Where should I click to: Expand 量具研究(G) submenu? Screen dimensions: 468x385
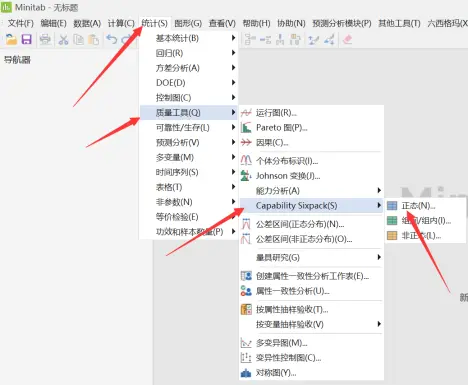coord(311,257)
